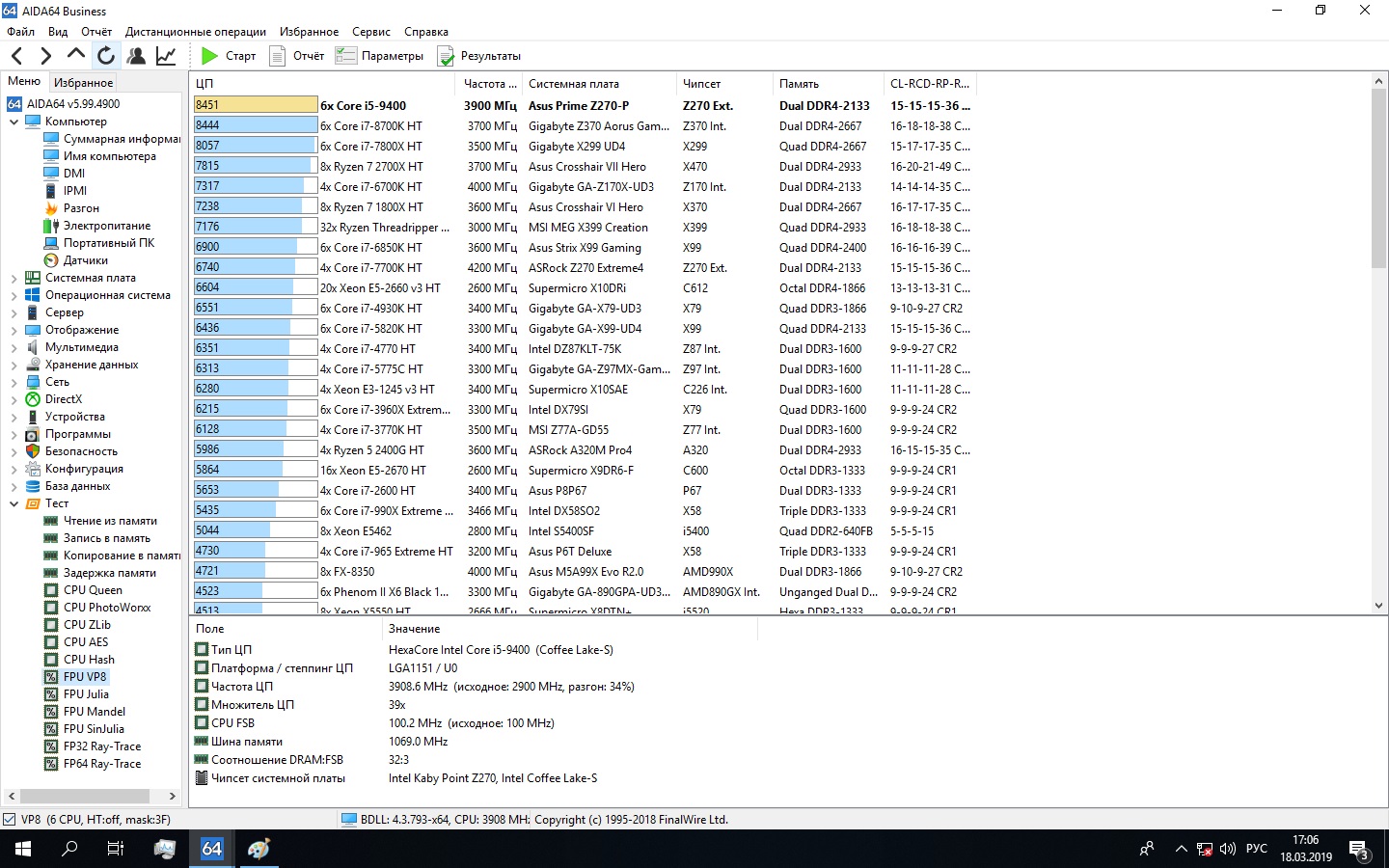Start the benchmark with the Старт button

tap(229, 56)
